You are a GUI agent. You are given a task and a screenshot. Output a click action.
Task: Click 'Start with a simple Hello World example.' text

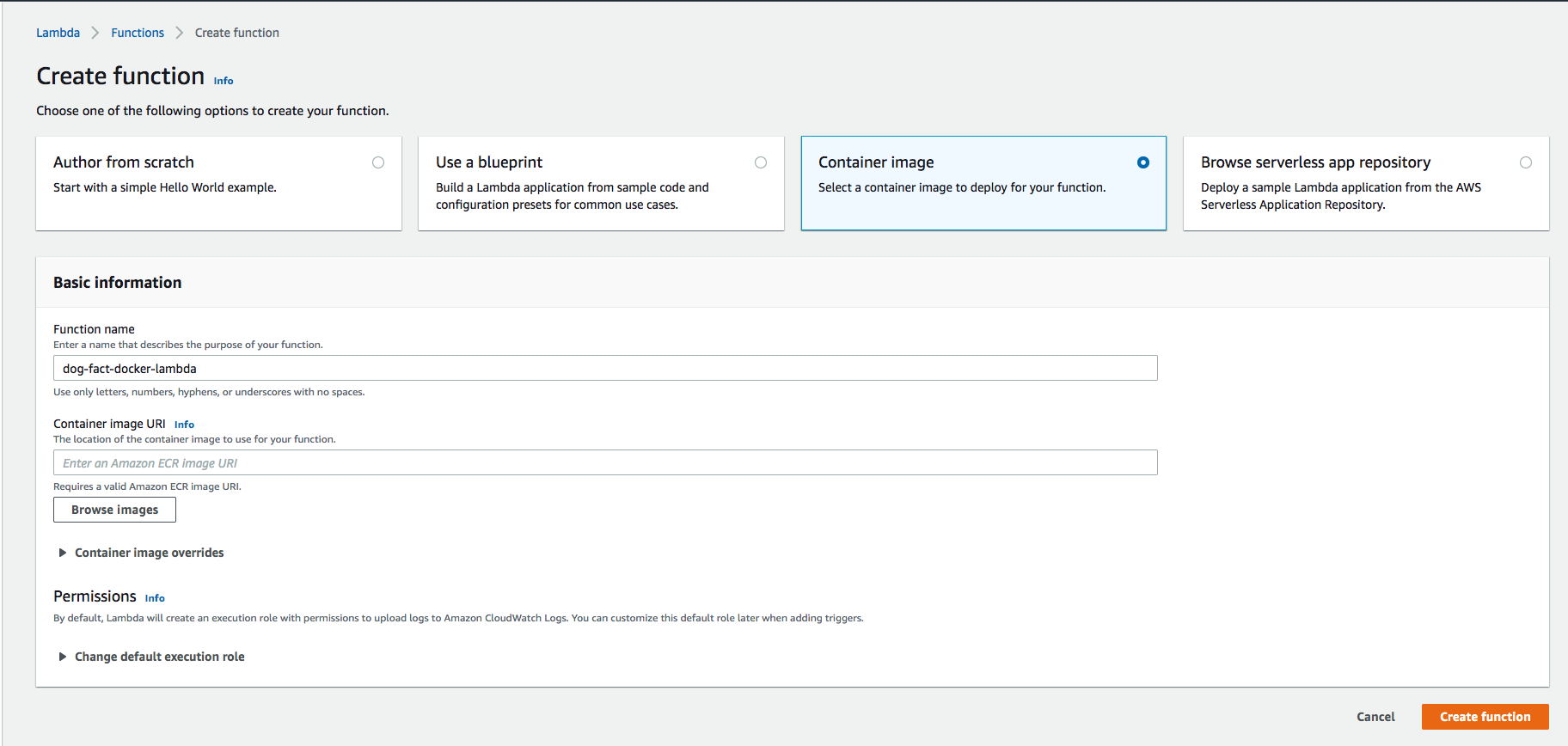tap(165, 187)
